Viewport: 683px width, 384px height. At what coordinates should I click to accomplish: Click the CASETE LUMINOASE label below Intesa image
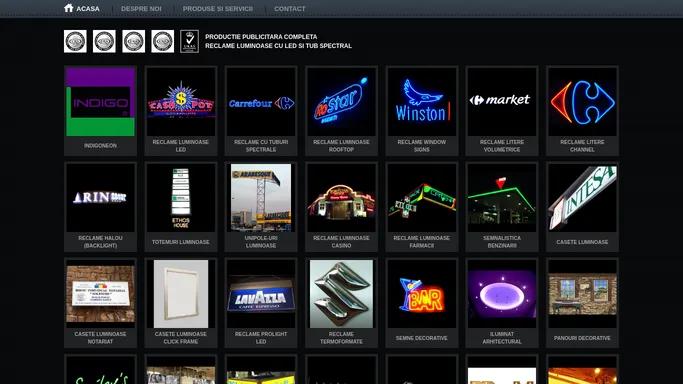(582, 242)
